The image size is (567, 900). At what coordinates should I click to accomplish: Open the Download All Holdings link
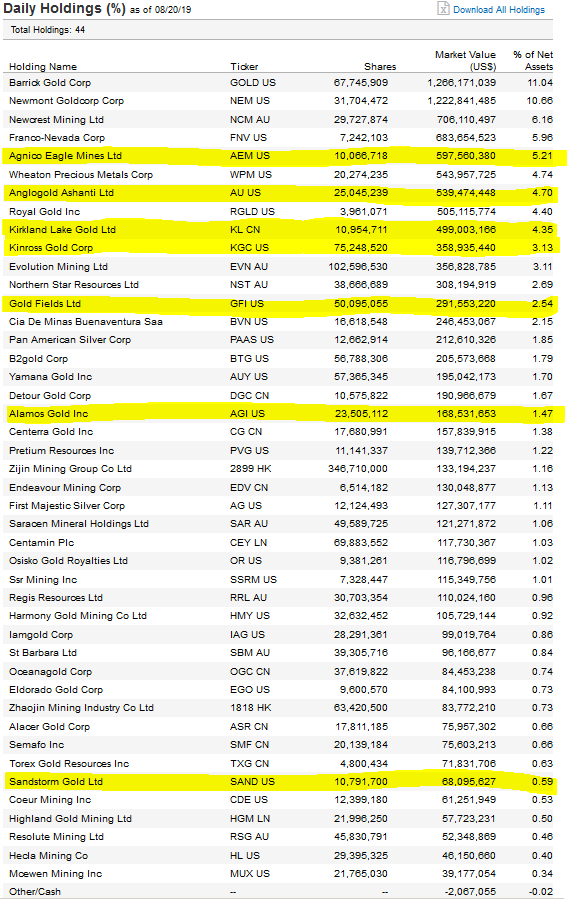coord(499,10)
